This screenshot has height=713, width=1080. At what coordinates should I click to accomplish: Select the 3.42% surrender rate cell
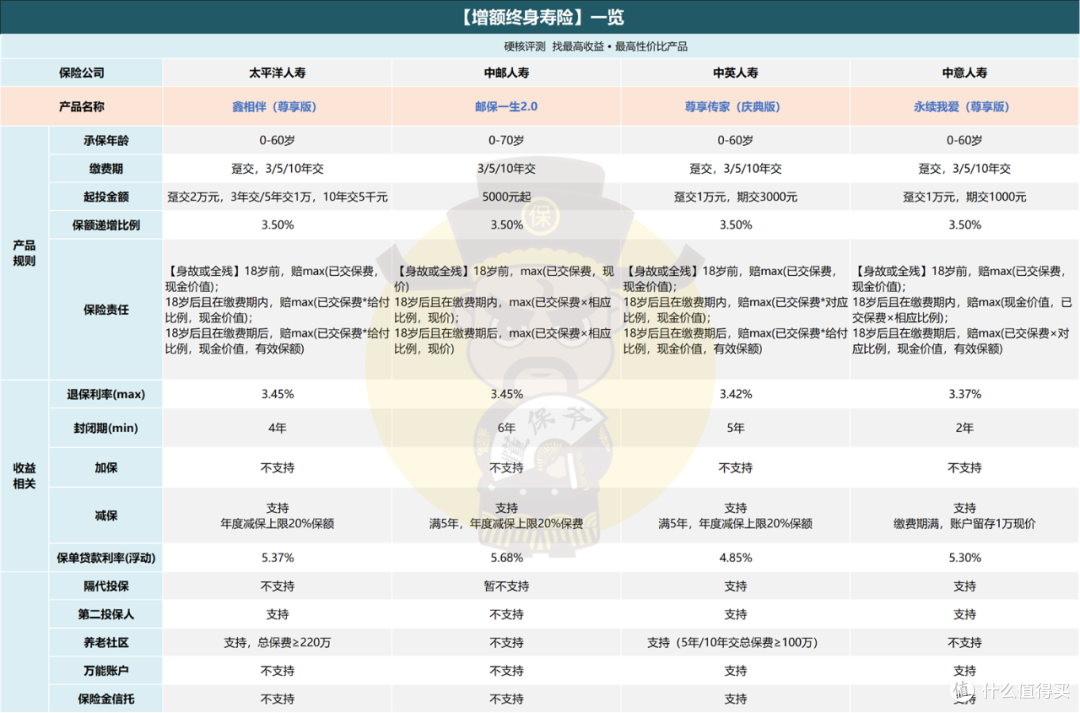click(735, 395)
